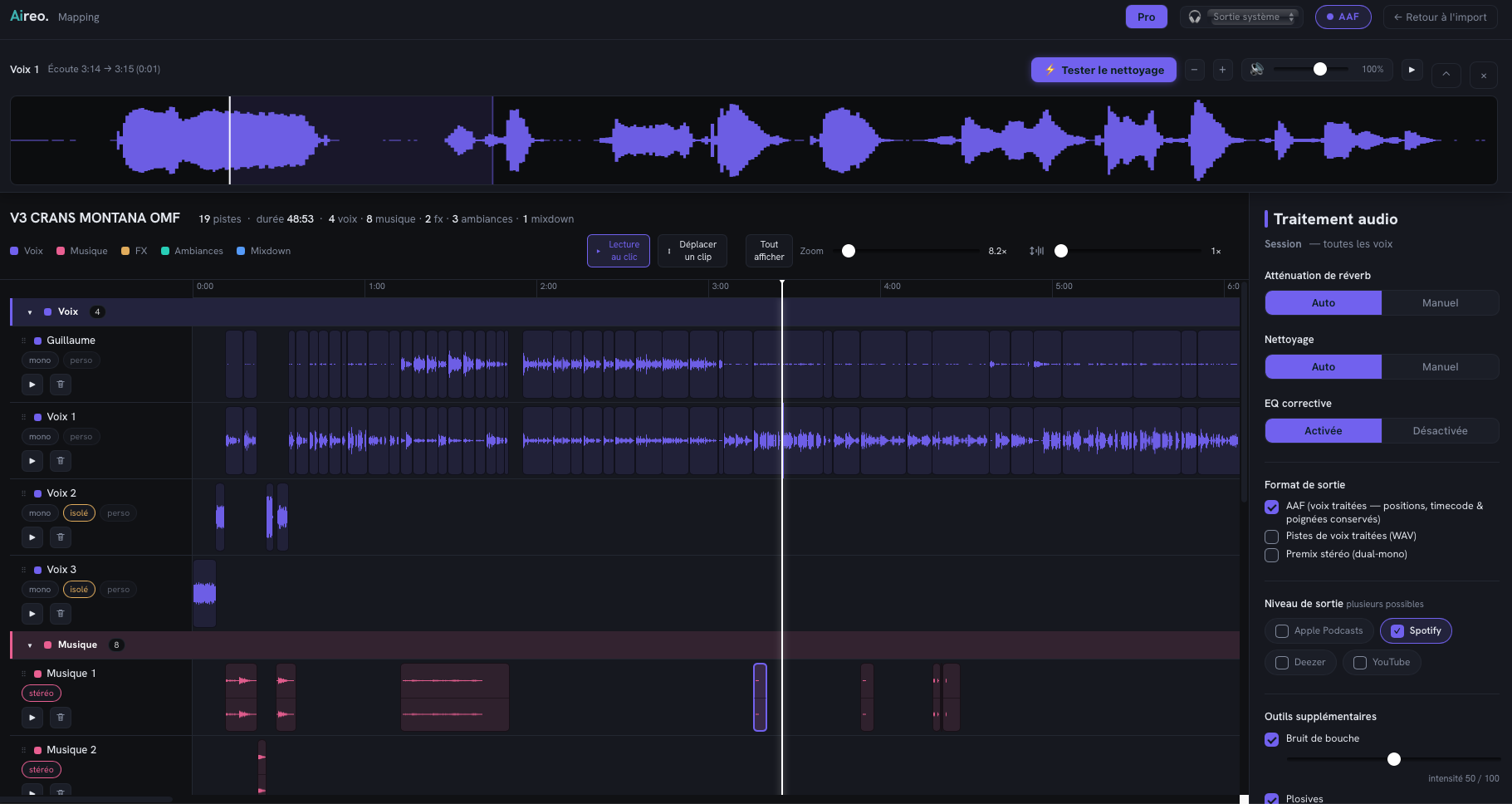Click the plus button beside Tester le nettoyage
This screenshot has width=1512, height=804.
[1222, 70]
